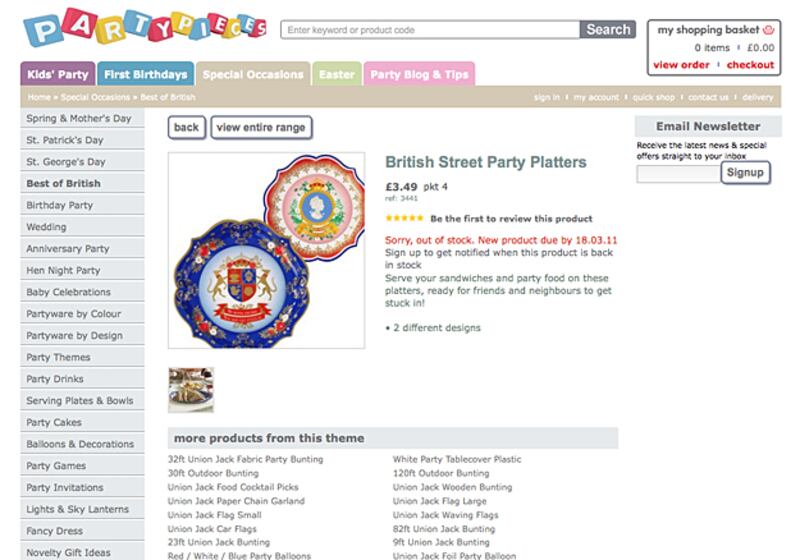Select Party Blog & Tips tab
This screenshot has width=800, height=560.
coord(418,74)
